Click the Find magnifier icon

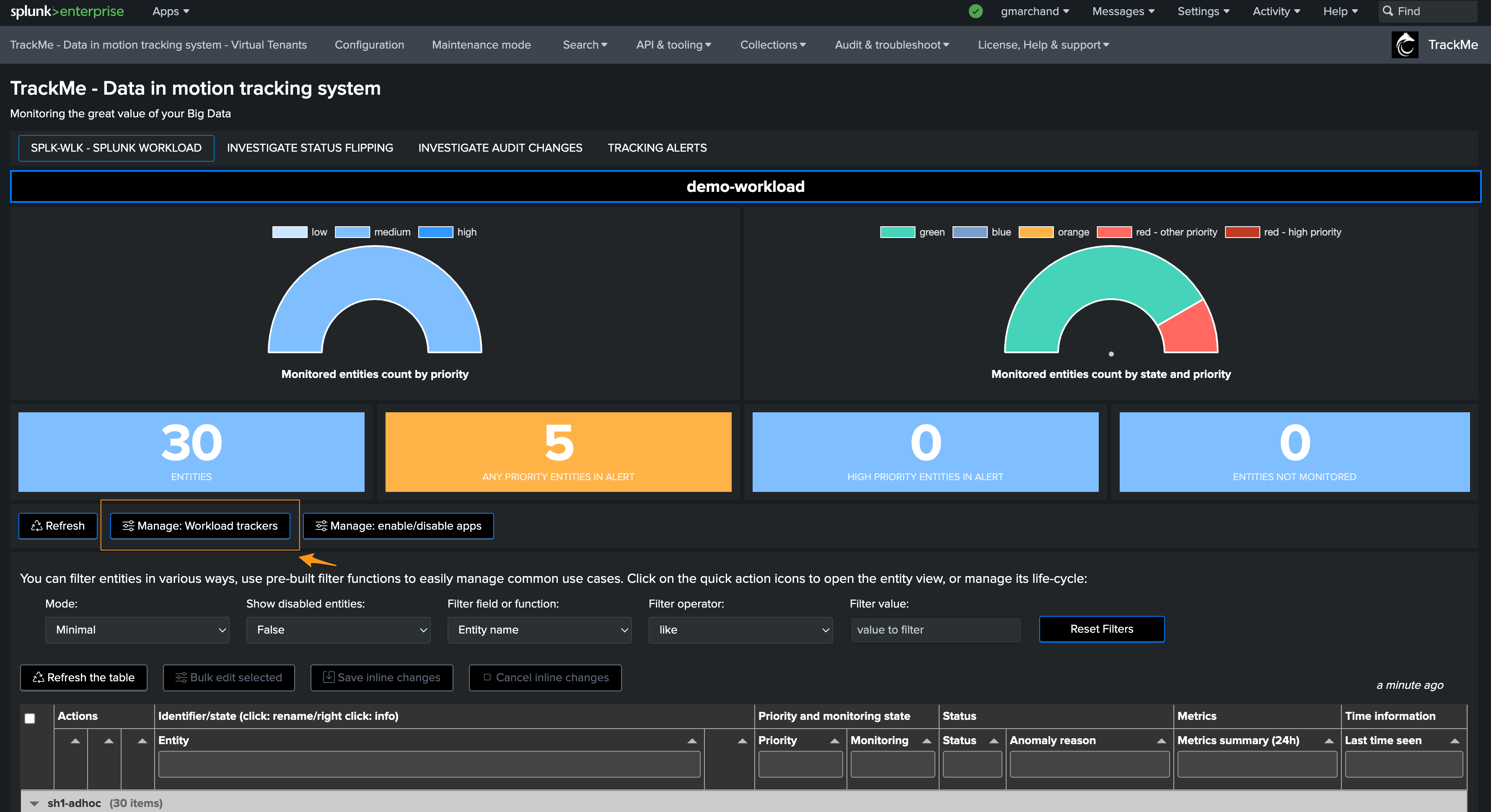point(1387,11)
